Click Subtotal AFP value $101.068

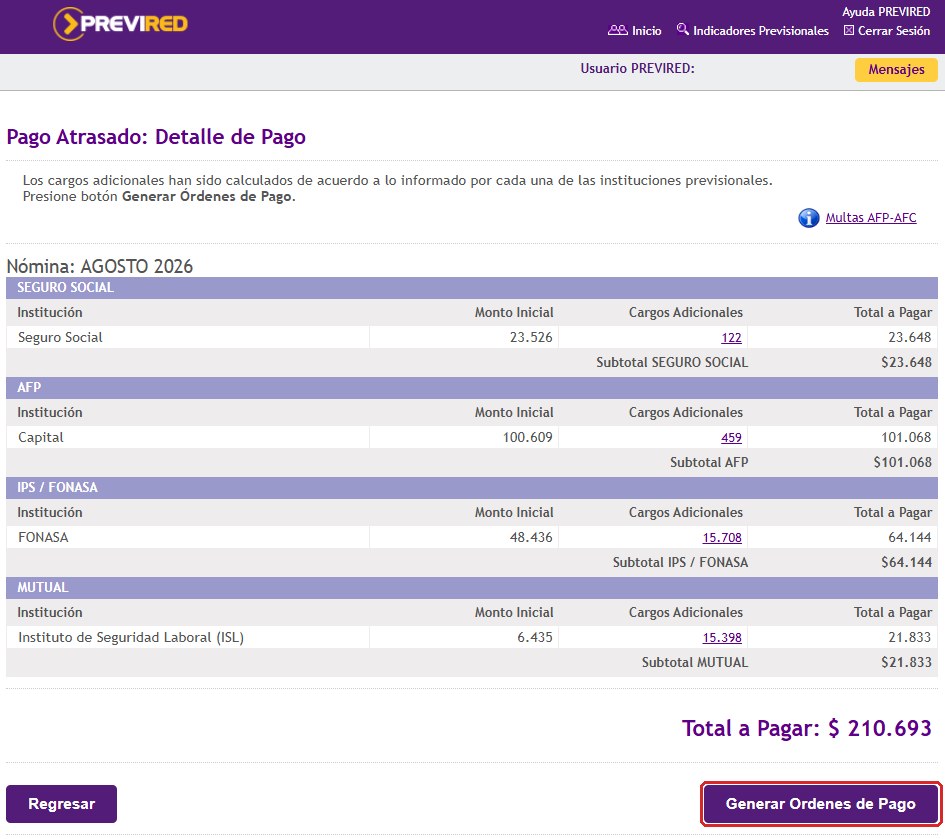pyautogui.click(x=903, y=462)
